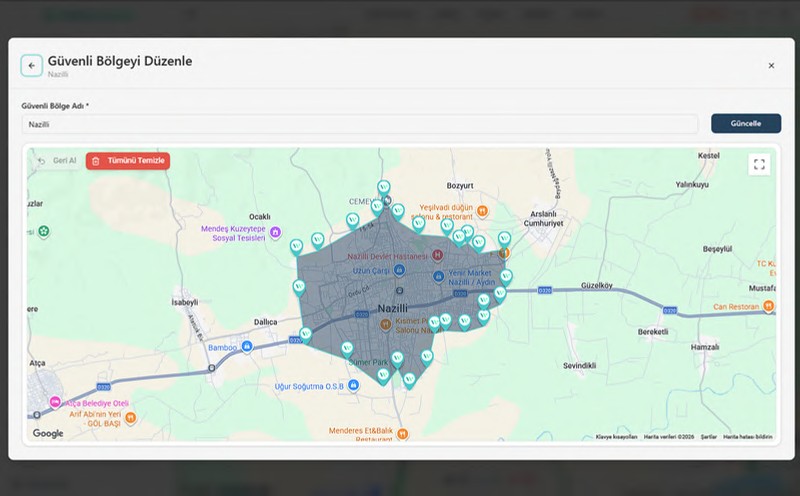Click the Sevindikli place label
The height and width of the screenshot is (496, 800).
tap(580, 365)
